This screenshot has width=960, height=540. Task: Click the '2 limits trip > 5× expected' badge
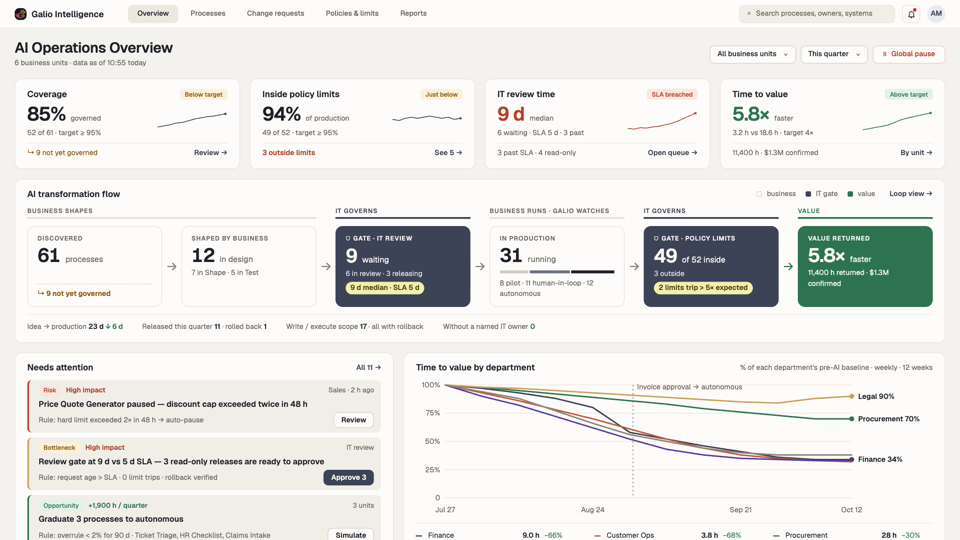click(703, 287)
